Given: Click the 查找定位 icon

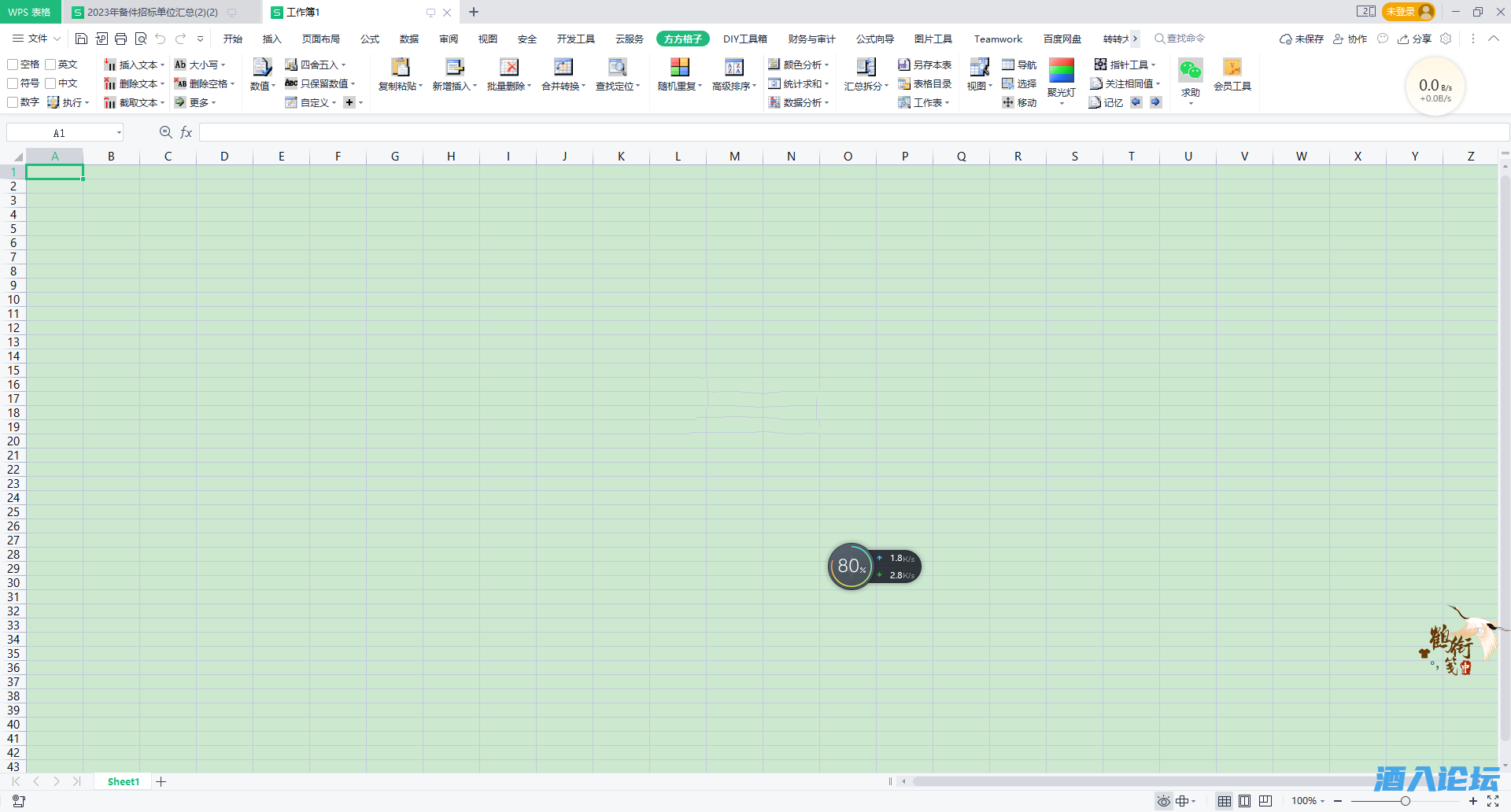Looking at the screenshot, I should pyautogui.click(x=617, y=68).
